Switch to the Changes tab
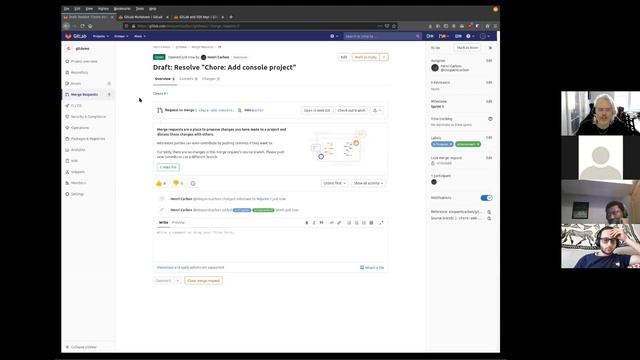Viewport: 640px width, 360px height. [x=211, y=79]
